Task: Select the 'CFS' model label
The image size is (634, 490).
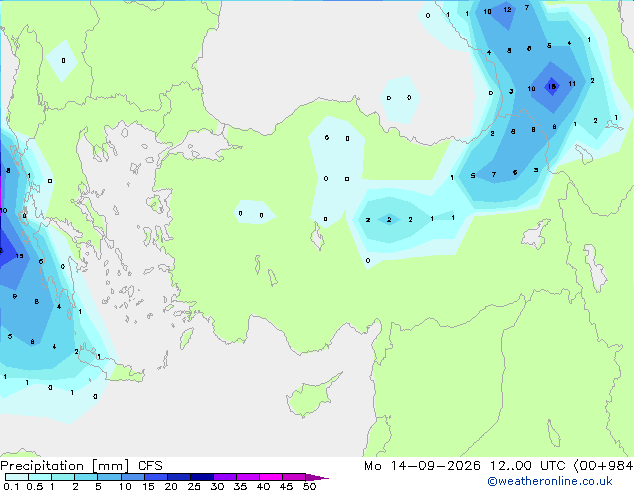Action: (x=150, y=466)
